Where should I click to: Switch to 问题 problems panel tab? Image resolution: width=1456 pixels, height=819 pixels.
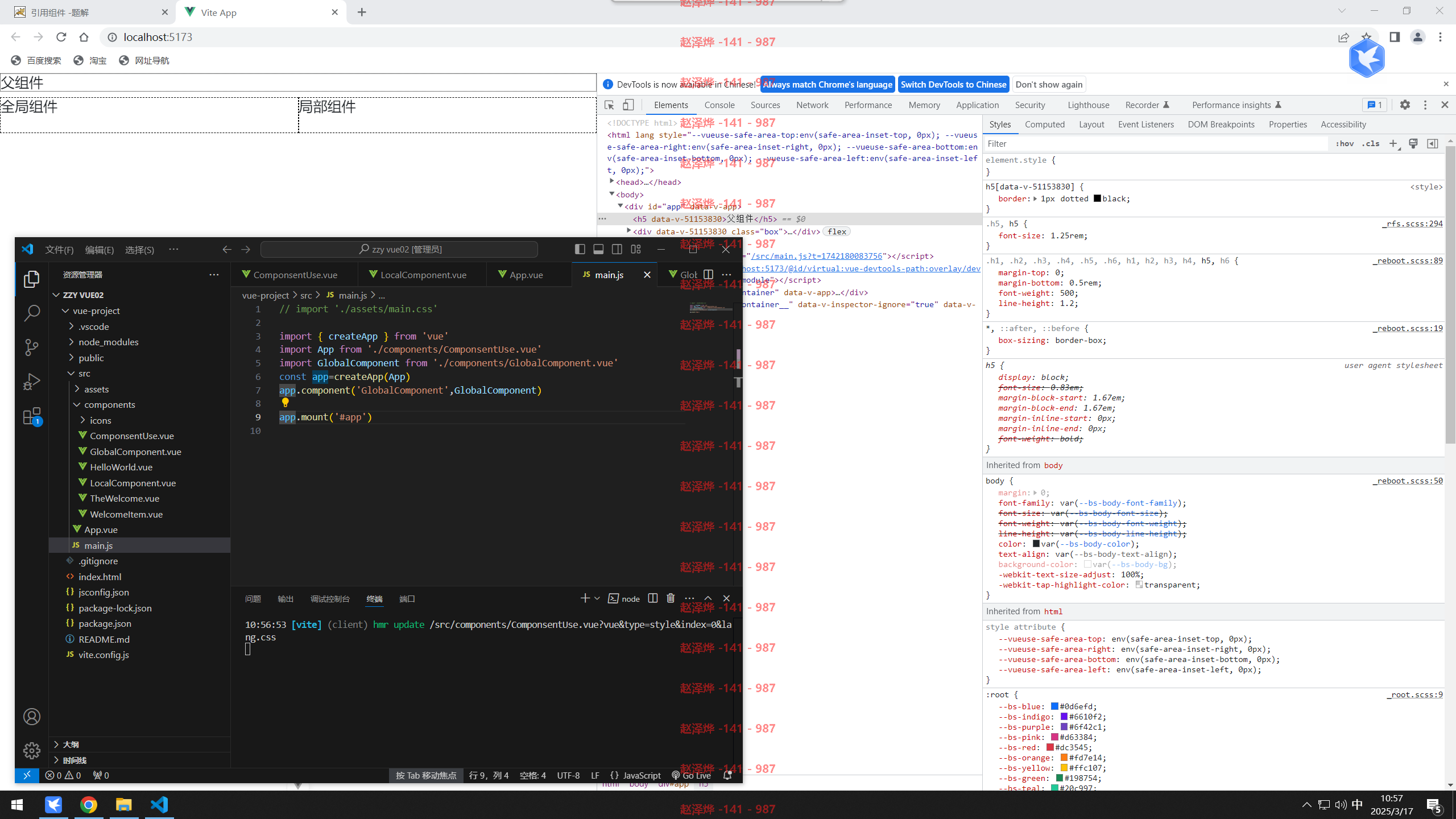(x=253, y=599)
